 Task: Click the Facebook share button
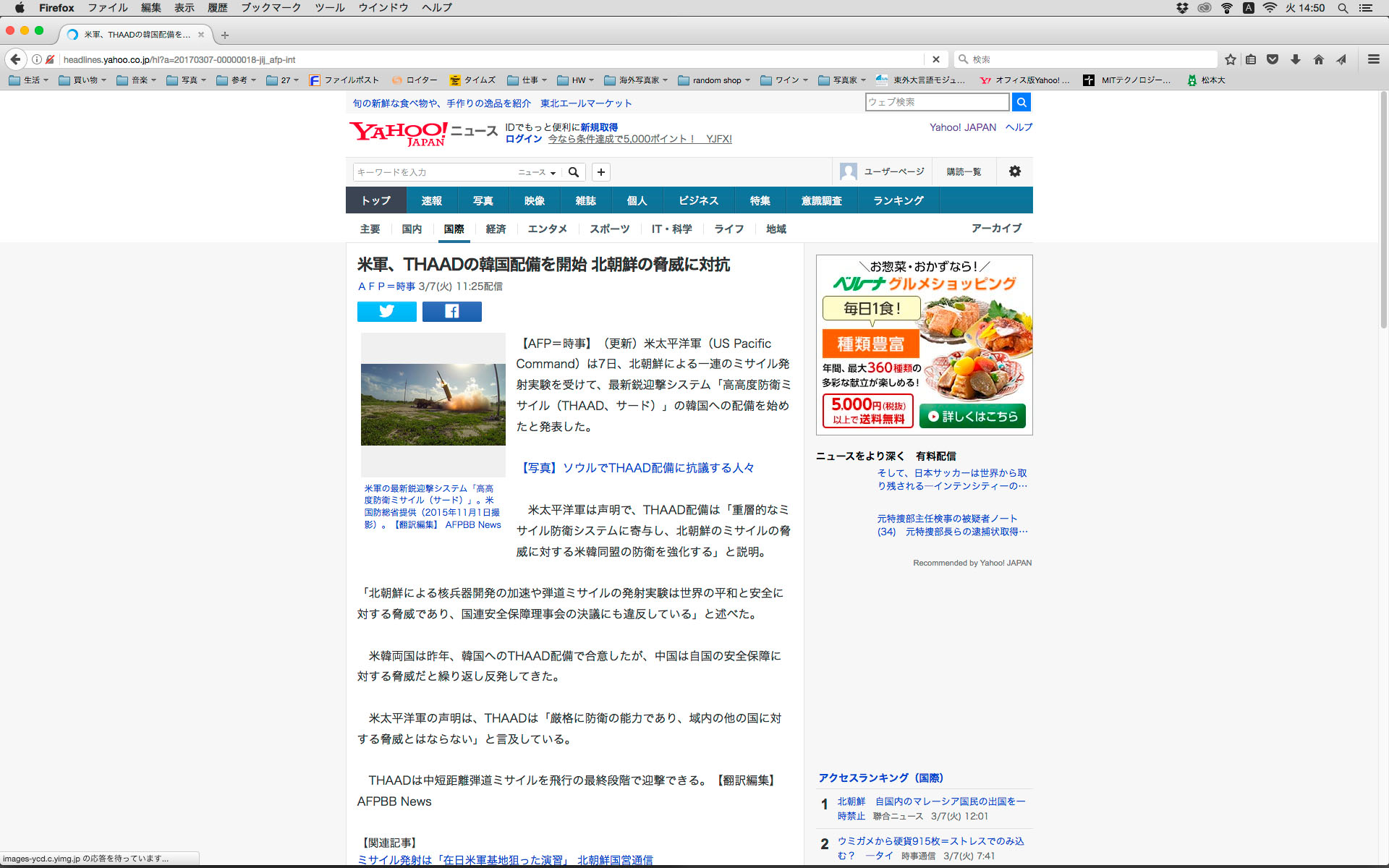pos(451,311)
